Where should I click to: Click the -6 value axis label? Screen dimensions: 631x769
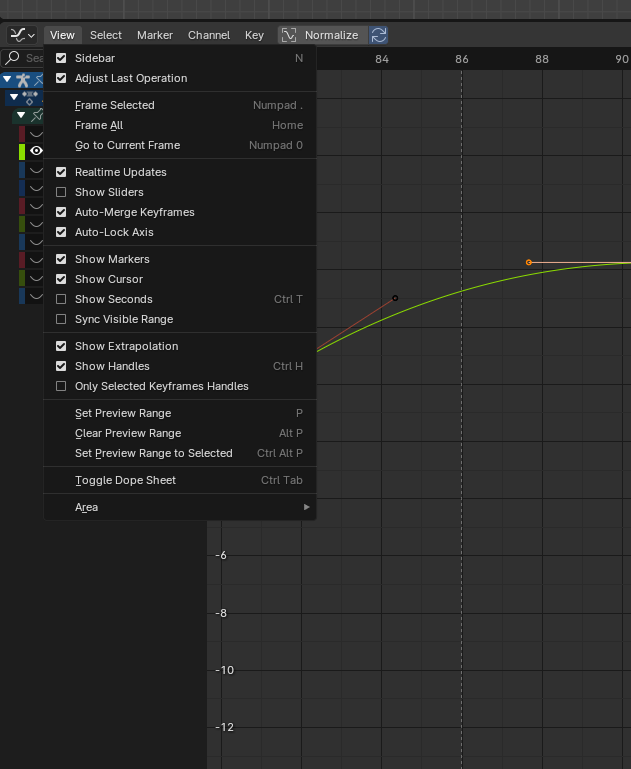coord(221,555)
